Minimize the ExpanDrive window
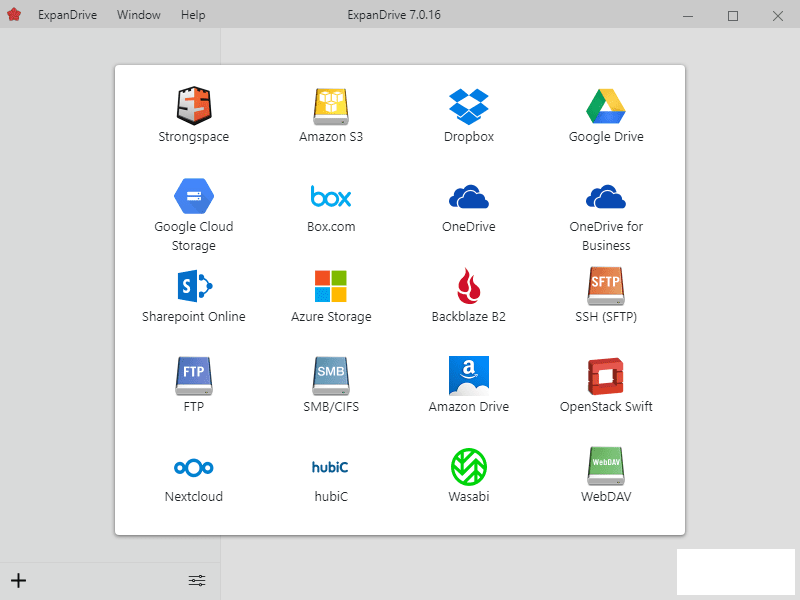Viewport: 800px width, 600px height. 688,16
